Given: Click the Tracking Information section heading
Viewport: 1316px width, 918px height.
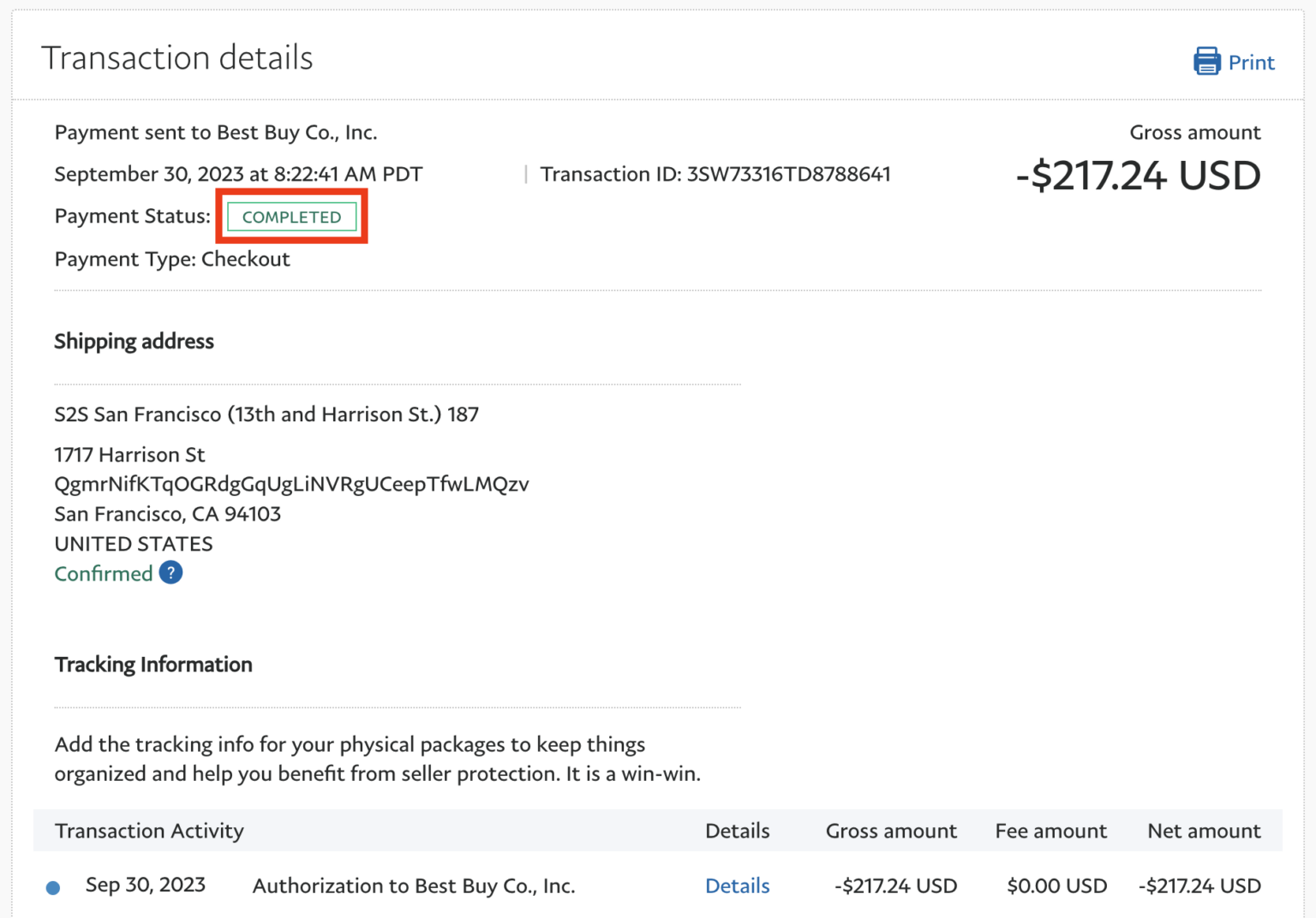Looking at the screenshot, I should pos(153,665).
